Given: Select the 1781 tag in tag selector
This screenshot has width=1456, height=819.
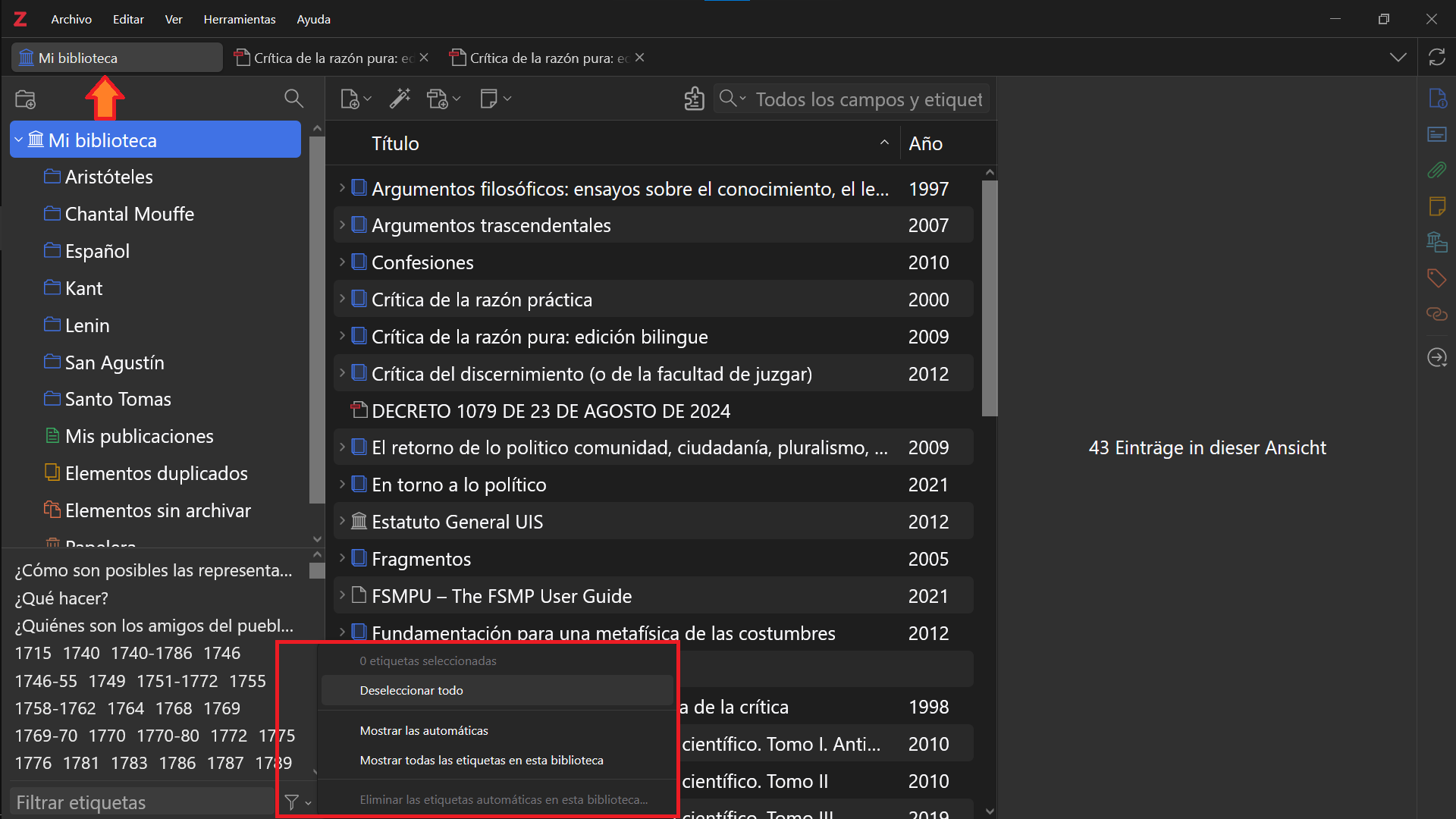Looking at the screenshot, I should coord(81,763).
